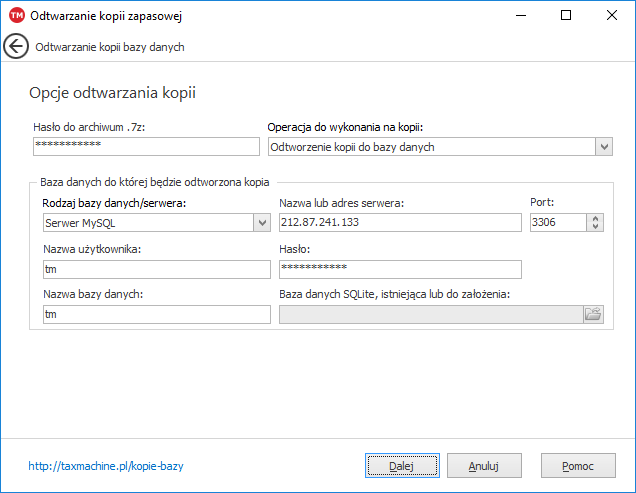Open help with the Pomoc button
The width and height of the screenshot is (636, 493).
click(578, 466)
